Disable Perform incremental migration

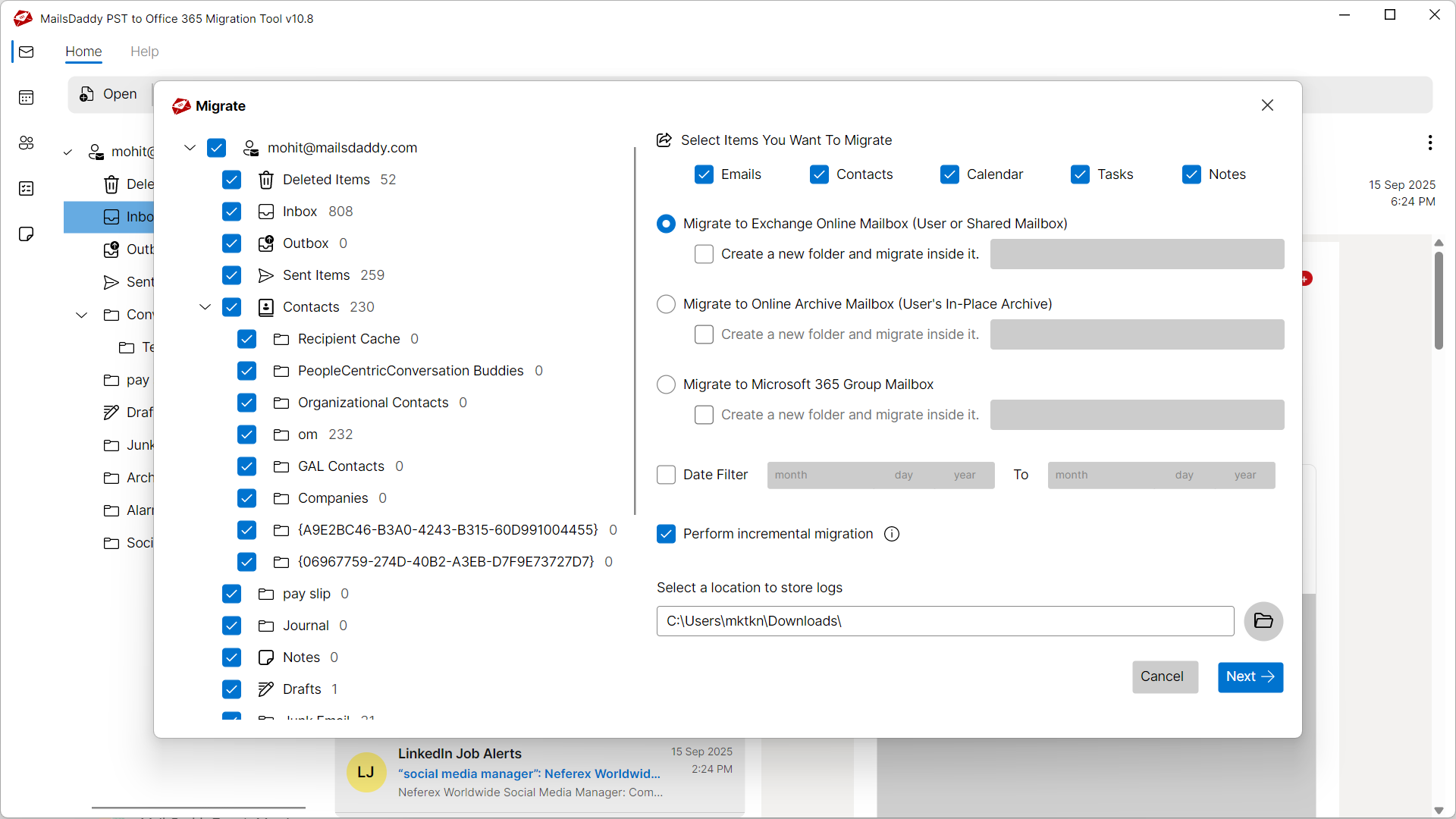click(x=666, y=534)
